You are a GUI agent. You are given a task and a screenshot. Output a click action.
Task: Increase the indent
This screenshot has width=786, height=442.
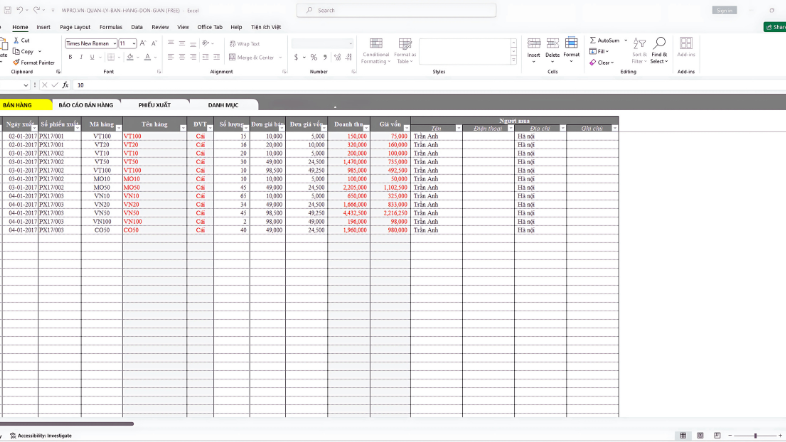(217, 57)
